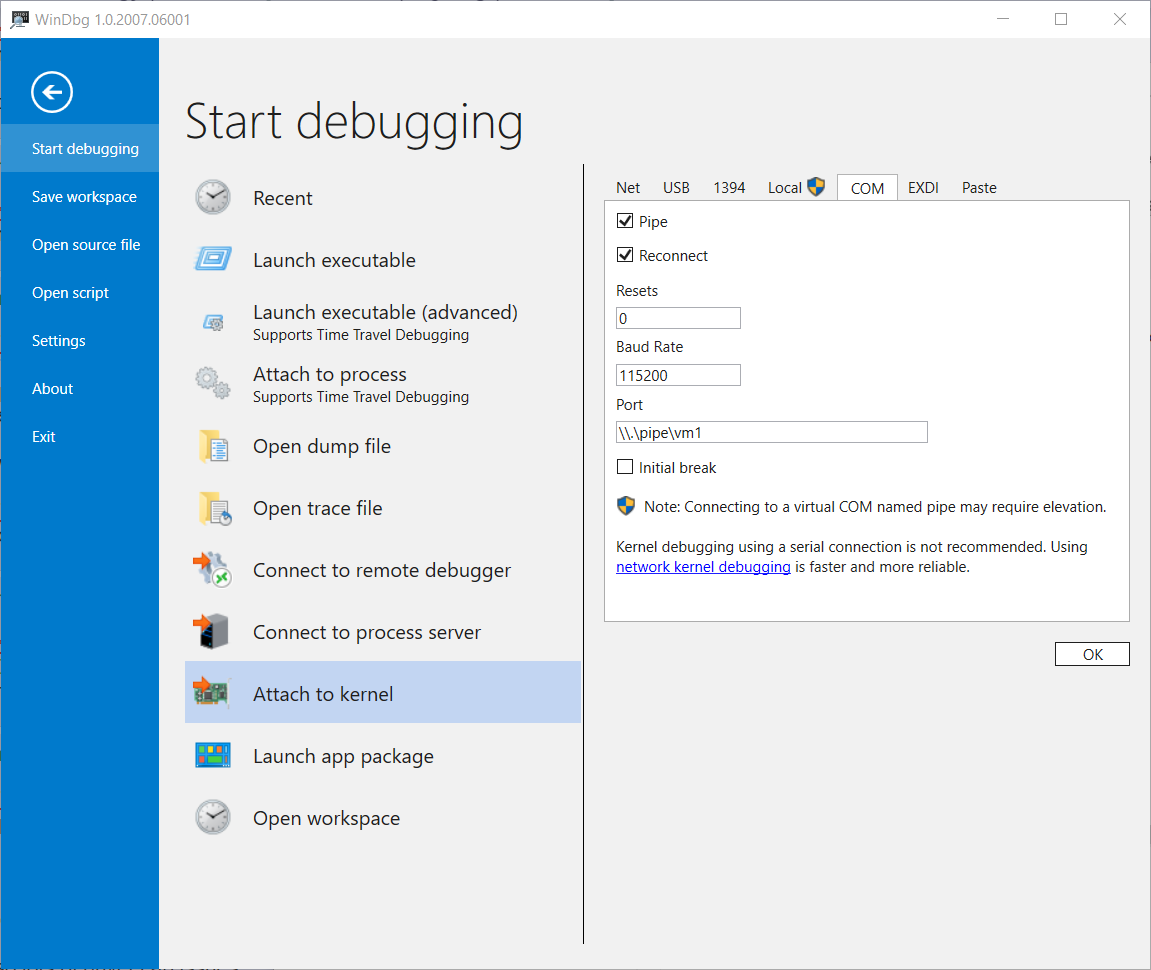Click the Open trace file icon
Screen dimensions: 1151x970
pyautogui.click(x=214, y=508)
